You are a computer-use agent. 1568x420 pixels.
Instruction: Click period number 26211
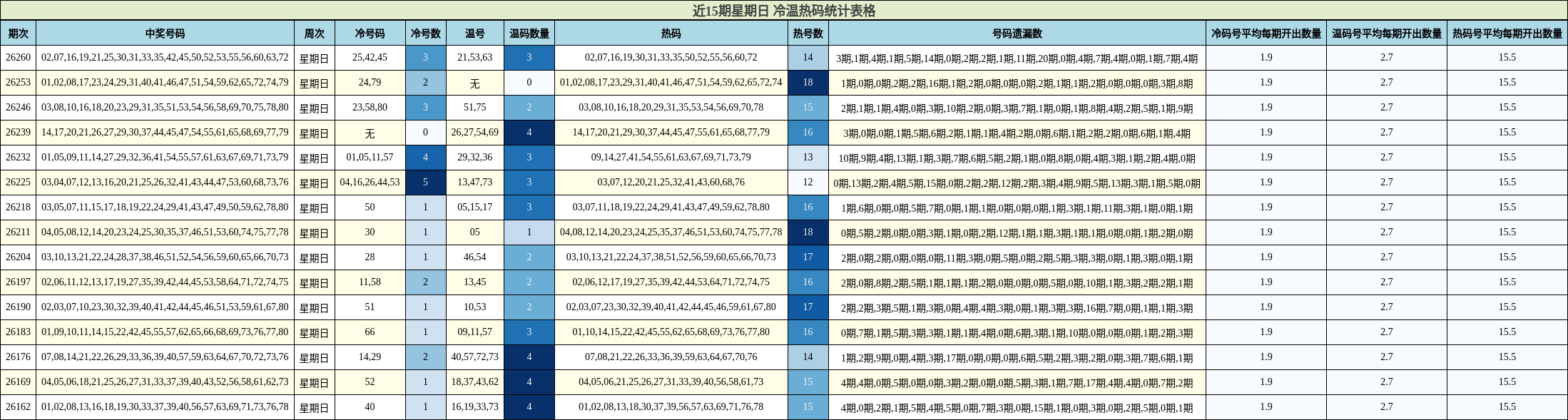point(19,232)
